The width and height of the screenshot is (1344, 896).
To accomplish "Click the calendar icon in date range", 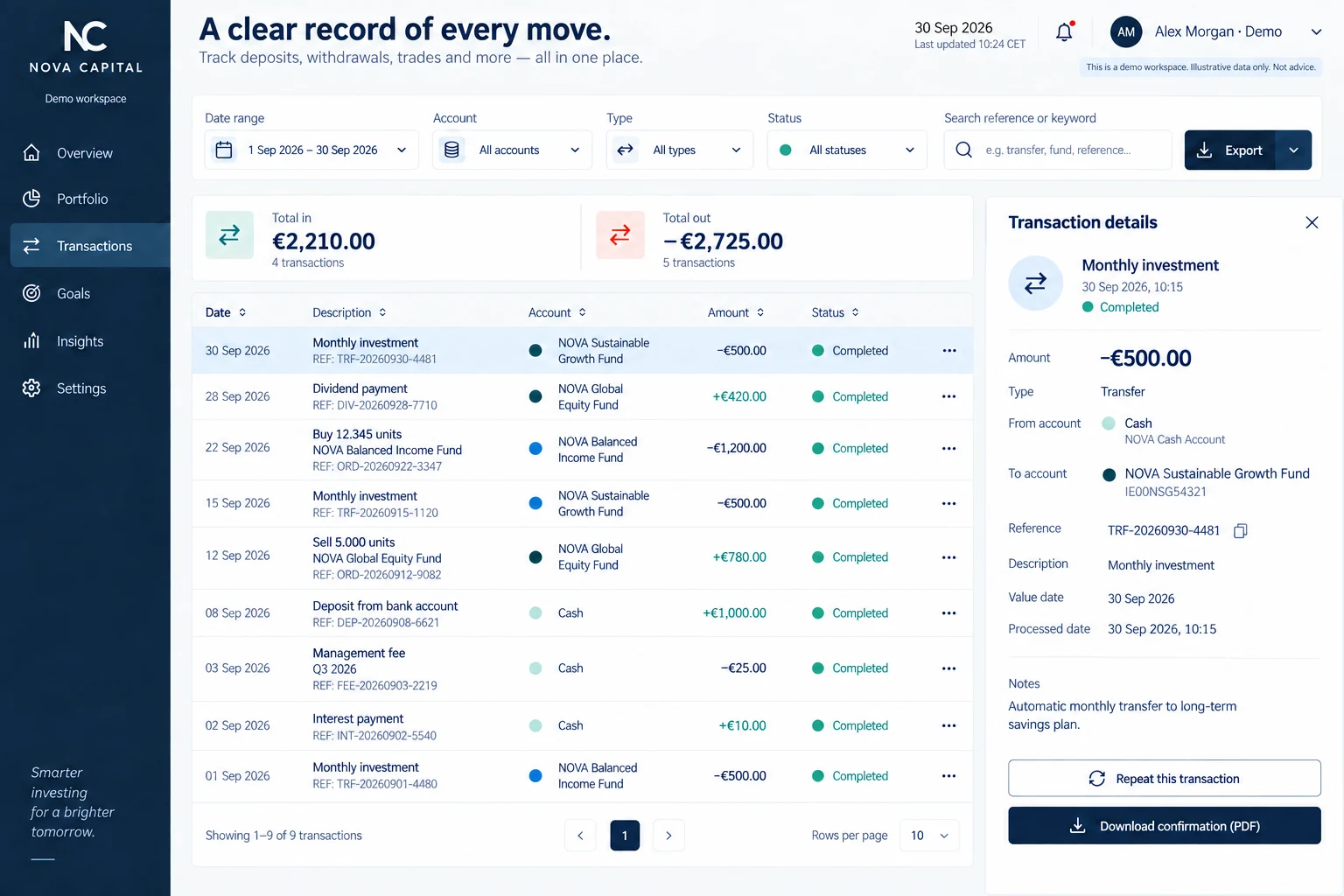I will 224,150.
